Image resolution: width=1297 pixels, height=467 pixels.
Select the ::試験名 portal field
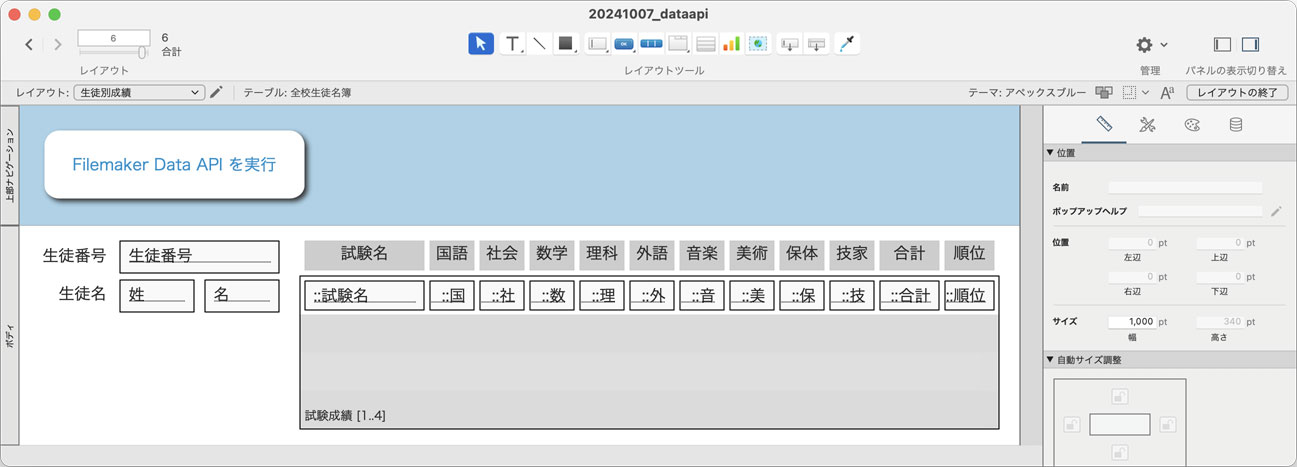364,295
